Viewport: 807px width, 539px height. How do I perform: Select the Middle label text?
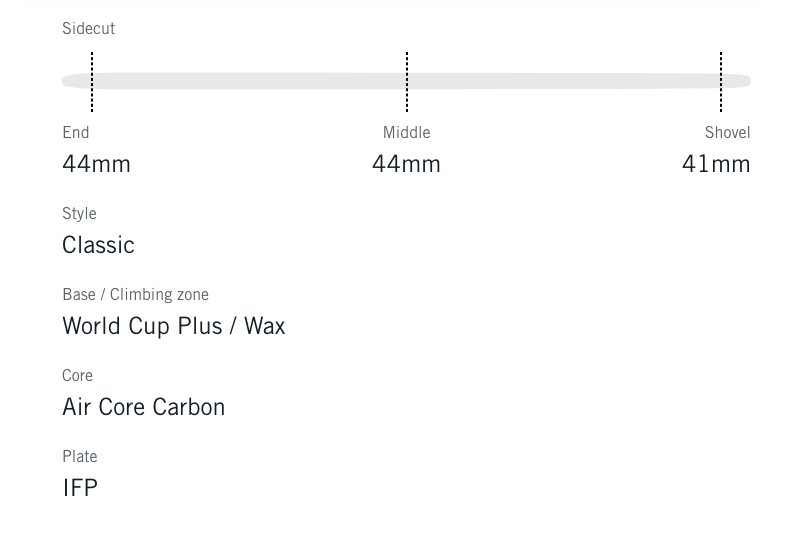pyautogui.click(x=406, y=133)
